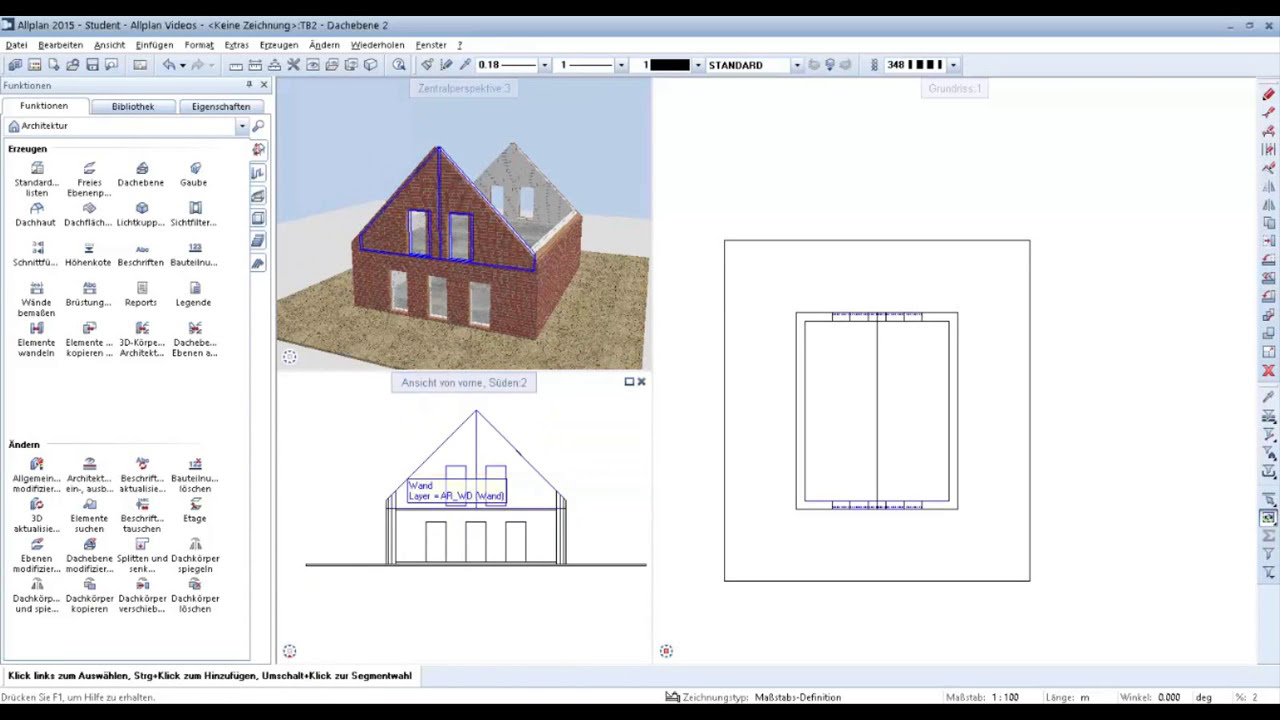
Task: Click the Winkel 0.000 value field
Action: coord(1168,697)
